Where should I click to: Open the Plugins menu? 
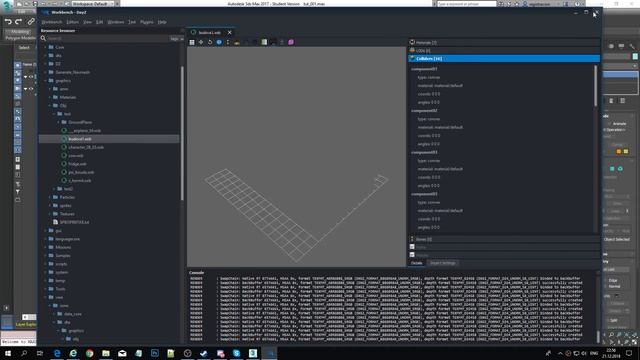point(147,22)
